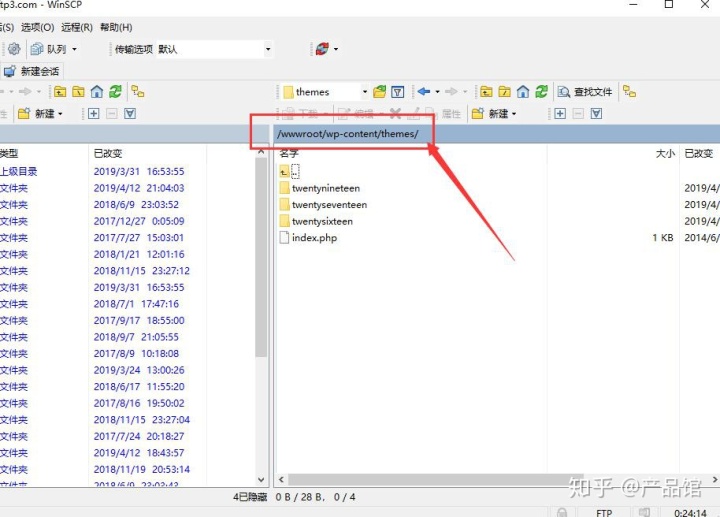Image resolution: width=720 pixels, height=517 pixels.
Task: Open the Help (帮助(H)) menu
Action: (x=116, y=28)
